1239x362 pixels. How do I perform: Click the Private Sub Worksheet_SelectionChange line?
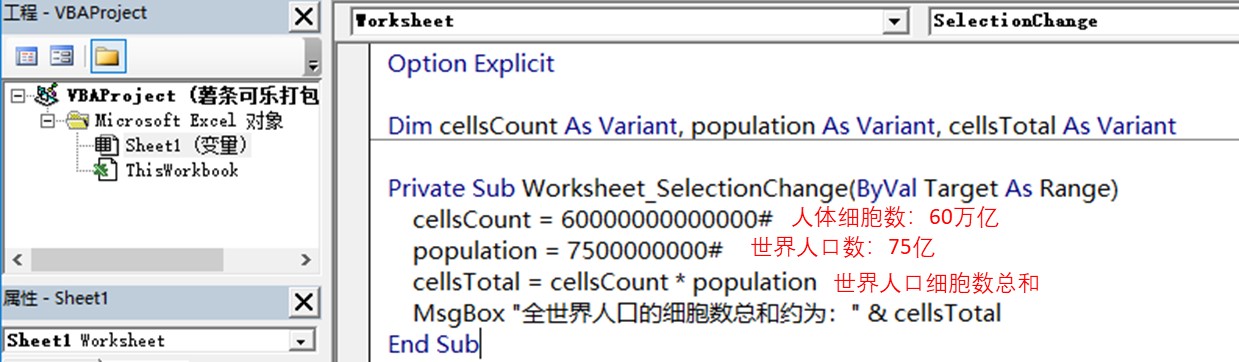753,188
